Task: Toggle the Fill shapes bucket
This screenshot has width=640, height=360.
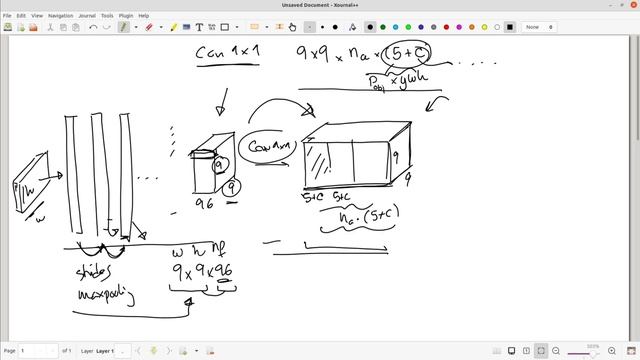Action: point(352,27)
